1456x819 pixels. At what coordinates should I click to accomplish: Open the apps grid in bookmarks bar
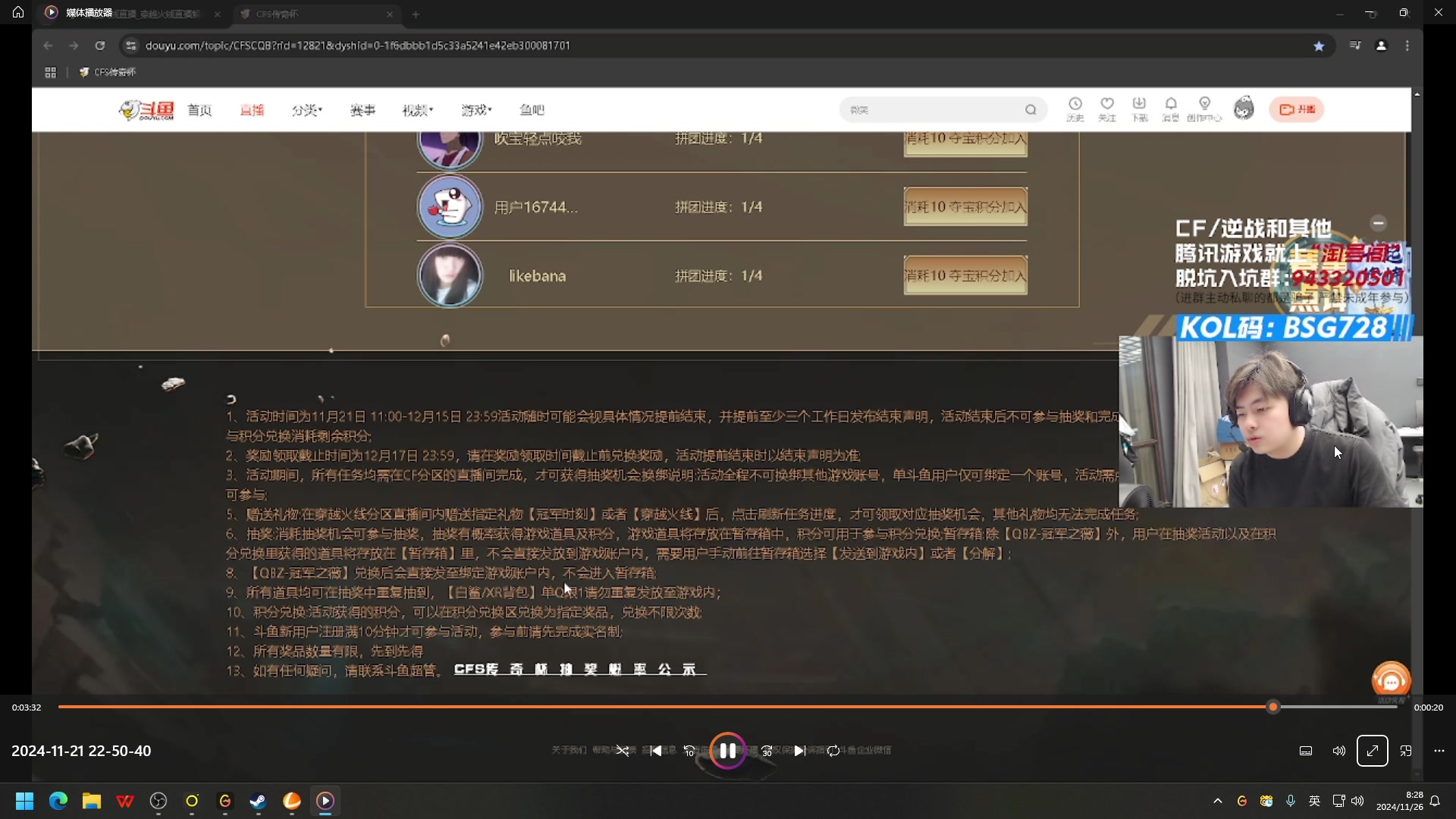coord(50,72)
